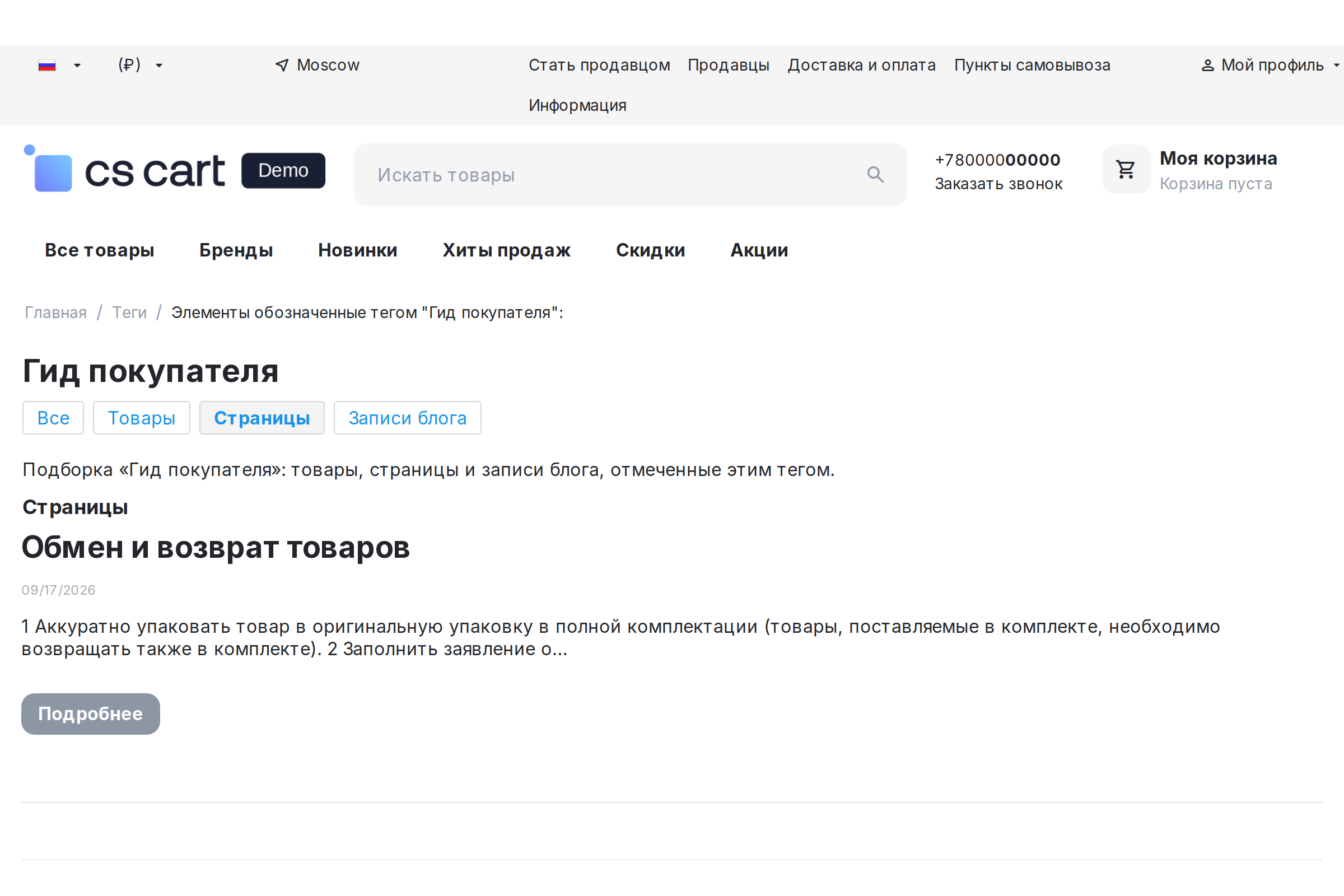
Task: Open the ruble currency dropdown
Action: click(141, 65)
